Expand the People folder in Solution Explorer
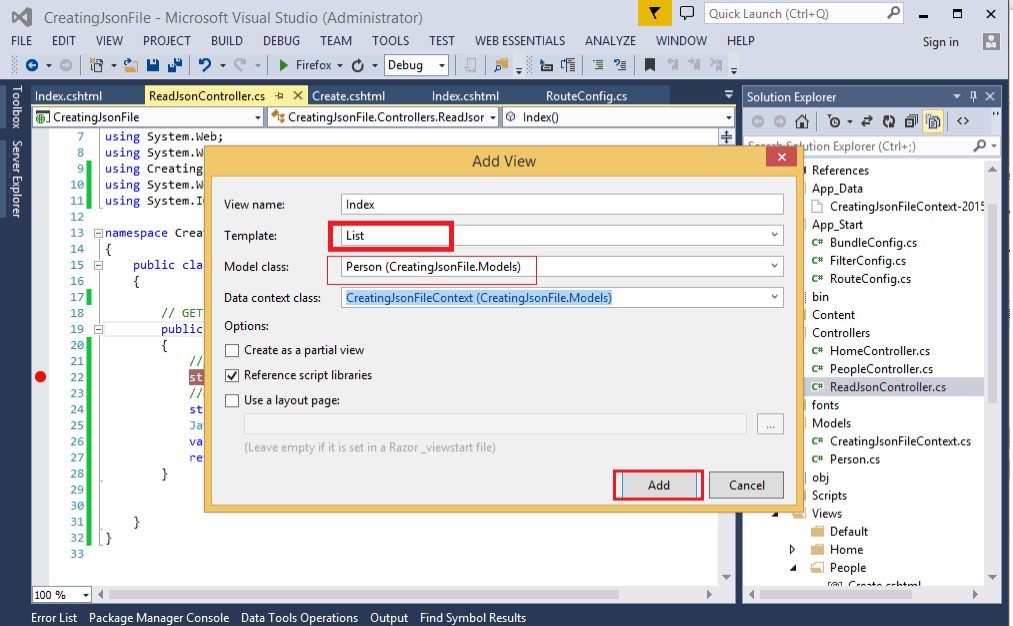This screenshot has width=1013, height=626. click(x=792, y=567)
